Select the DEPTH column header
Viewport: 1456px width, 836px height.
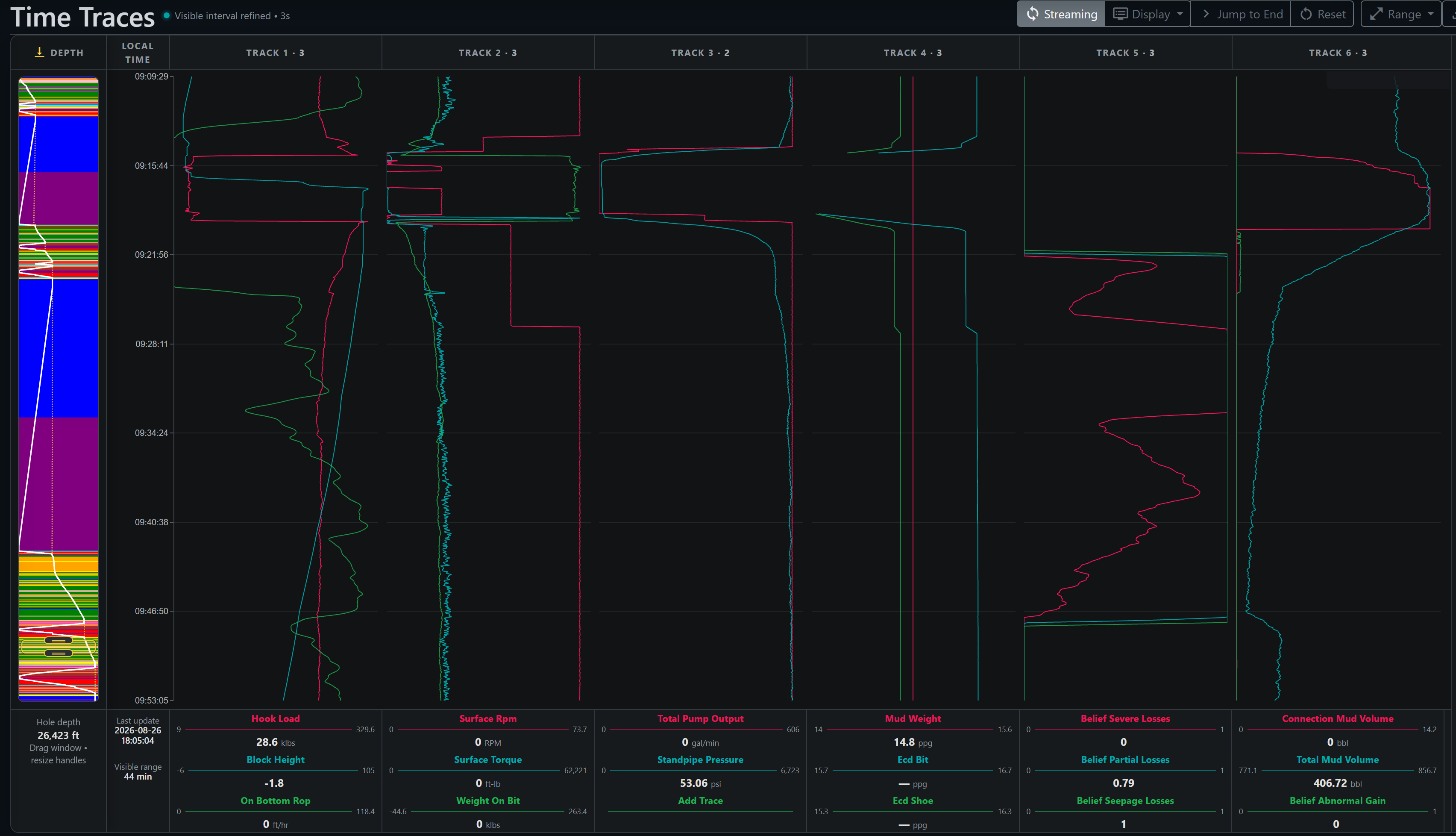(59, 53)
